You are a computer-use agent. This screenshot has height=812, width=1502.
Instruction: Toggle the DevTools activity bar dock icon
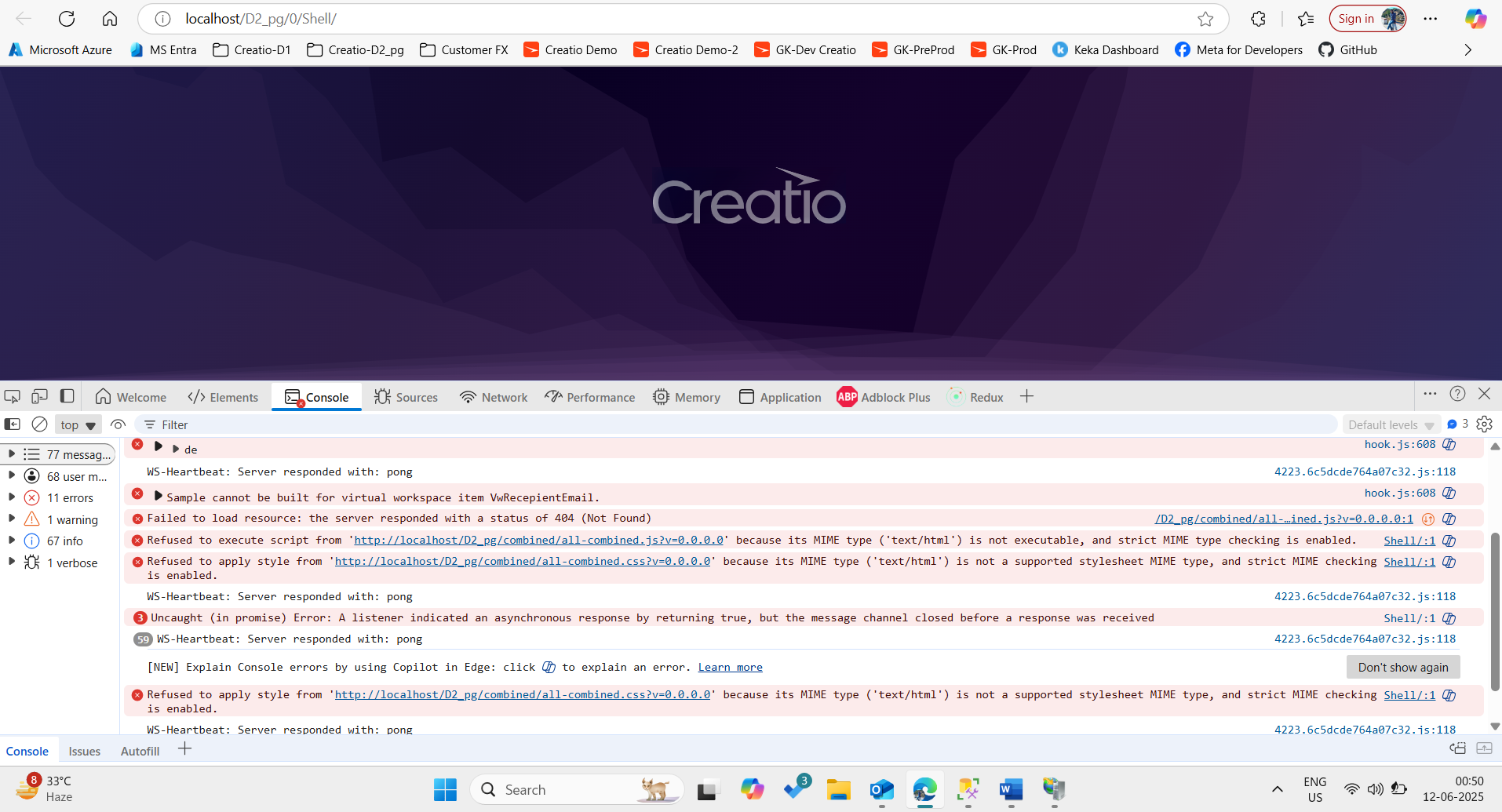[x=67, y=397]
